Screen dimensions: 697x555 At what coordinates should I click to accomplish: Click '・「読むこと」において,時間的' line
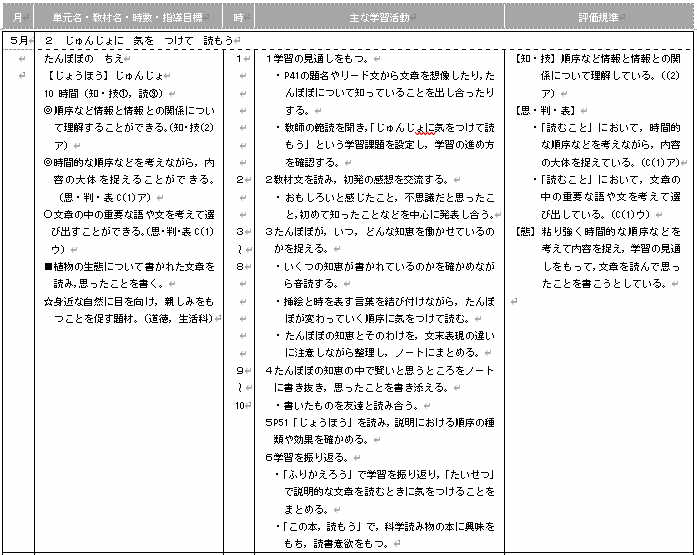(607, 128)
